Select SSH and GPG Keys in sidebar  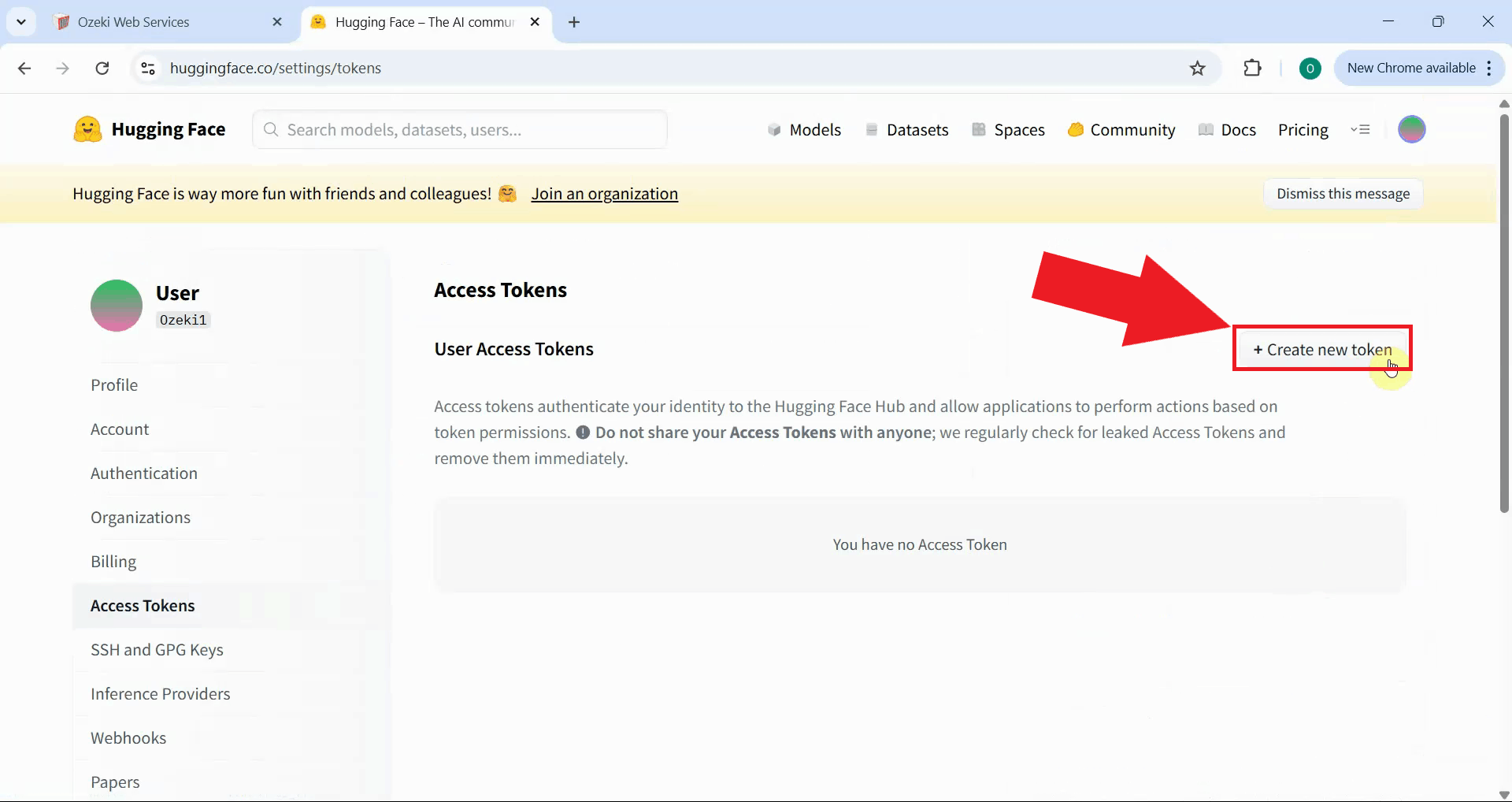tap(157, 650)
